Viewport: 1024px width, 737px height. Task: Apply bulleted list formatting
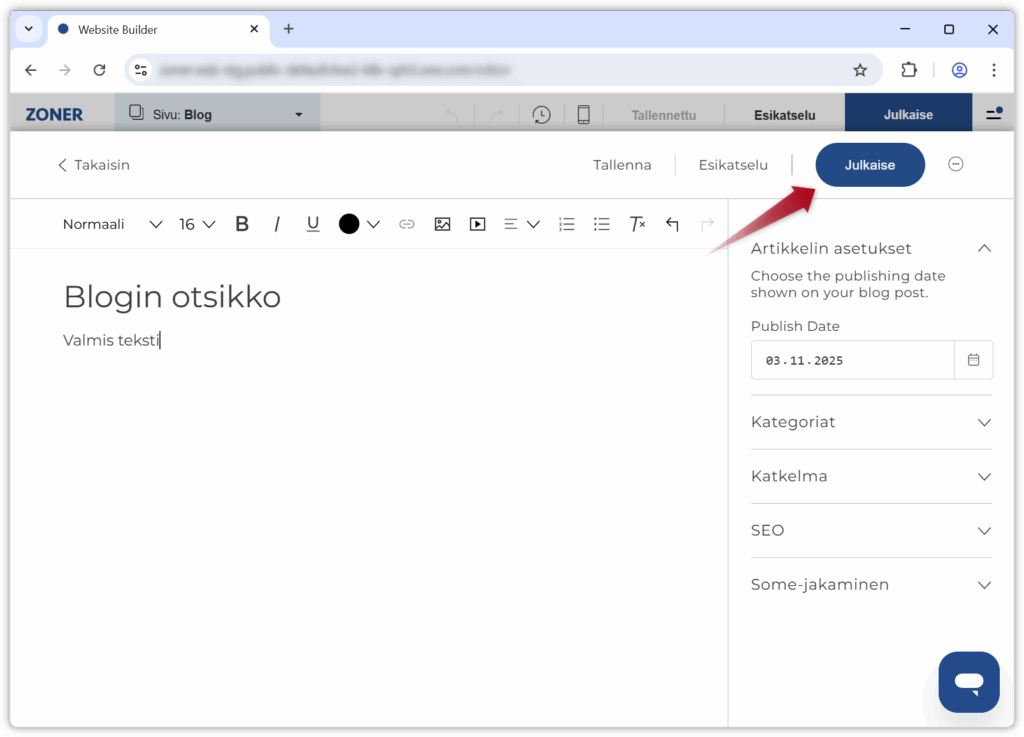pyautogui.click(x=601, y=224)
